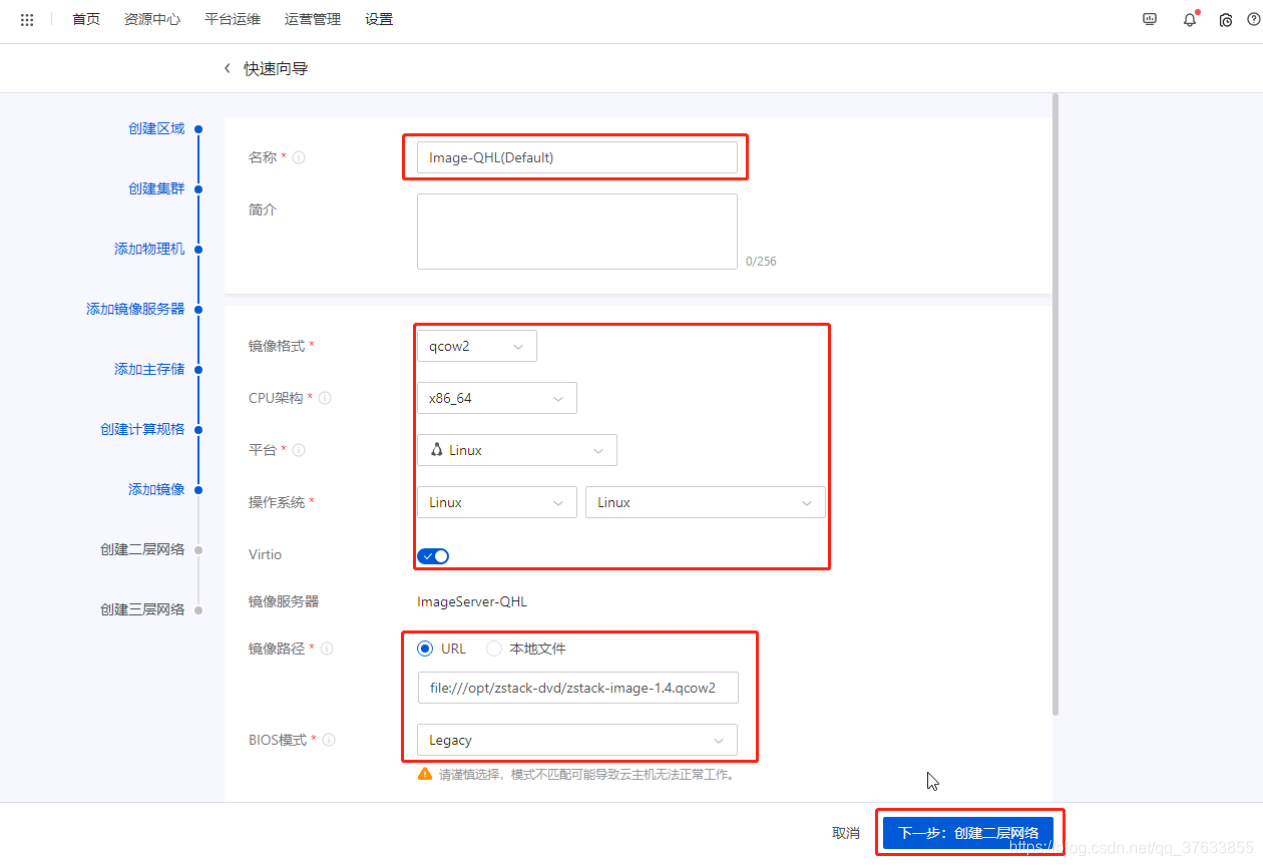1263x866 pixels.
Task: Click the 取消 button
Action: 846,833
